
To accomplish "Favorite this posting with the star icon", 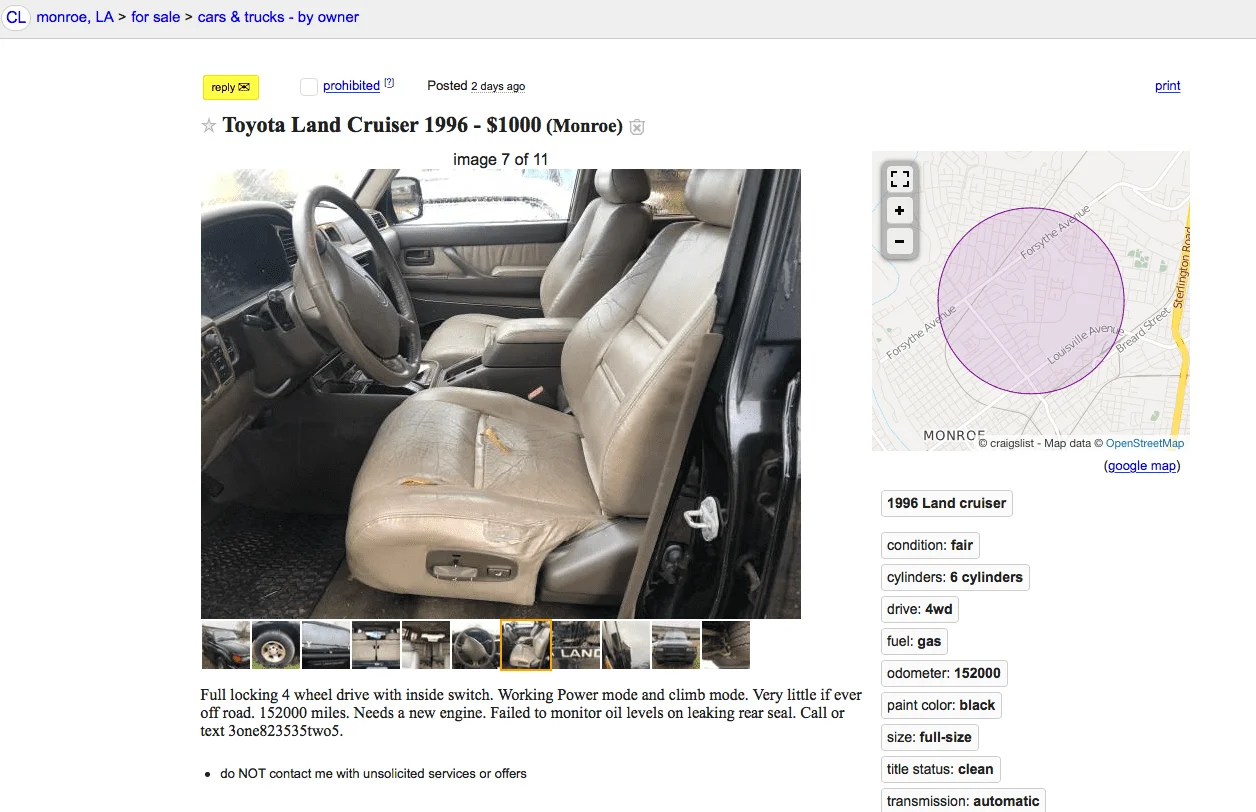I will point(209,126).
